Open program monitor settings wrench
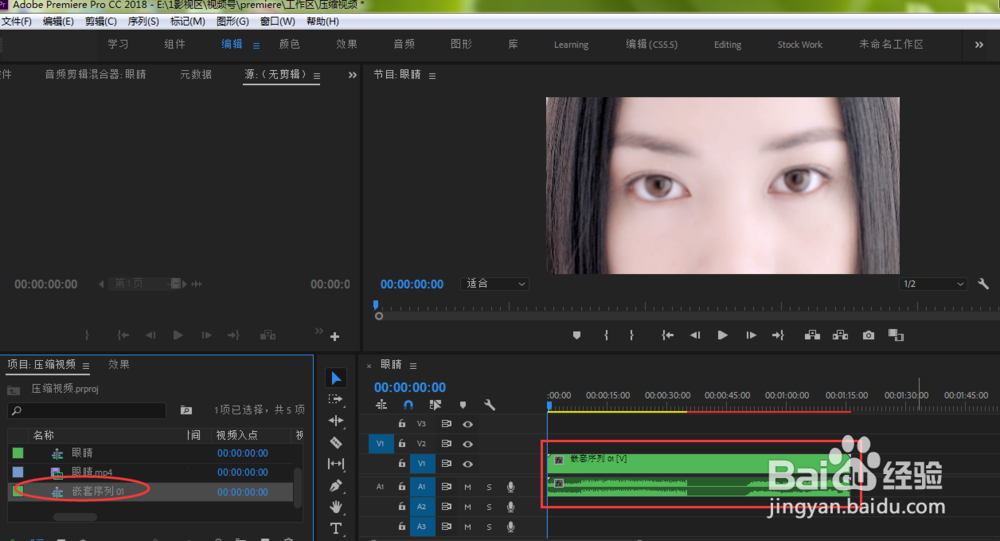Screen dimensions: 1000x541 [x=983, y=284]
